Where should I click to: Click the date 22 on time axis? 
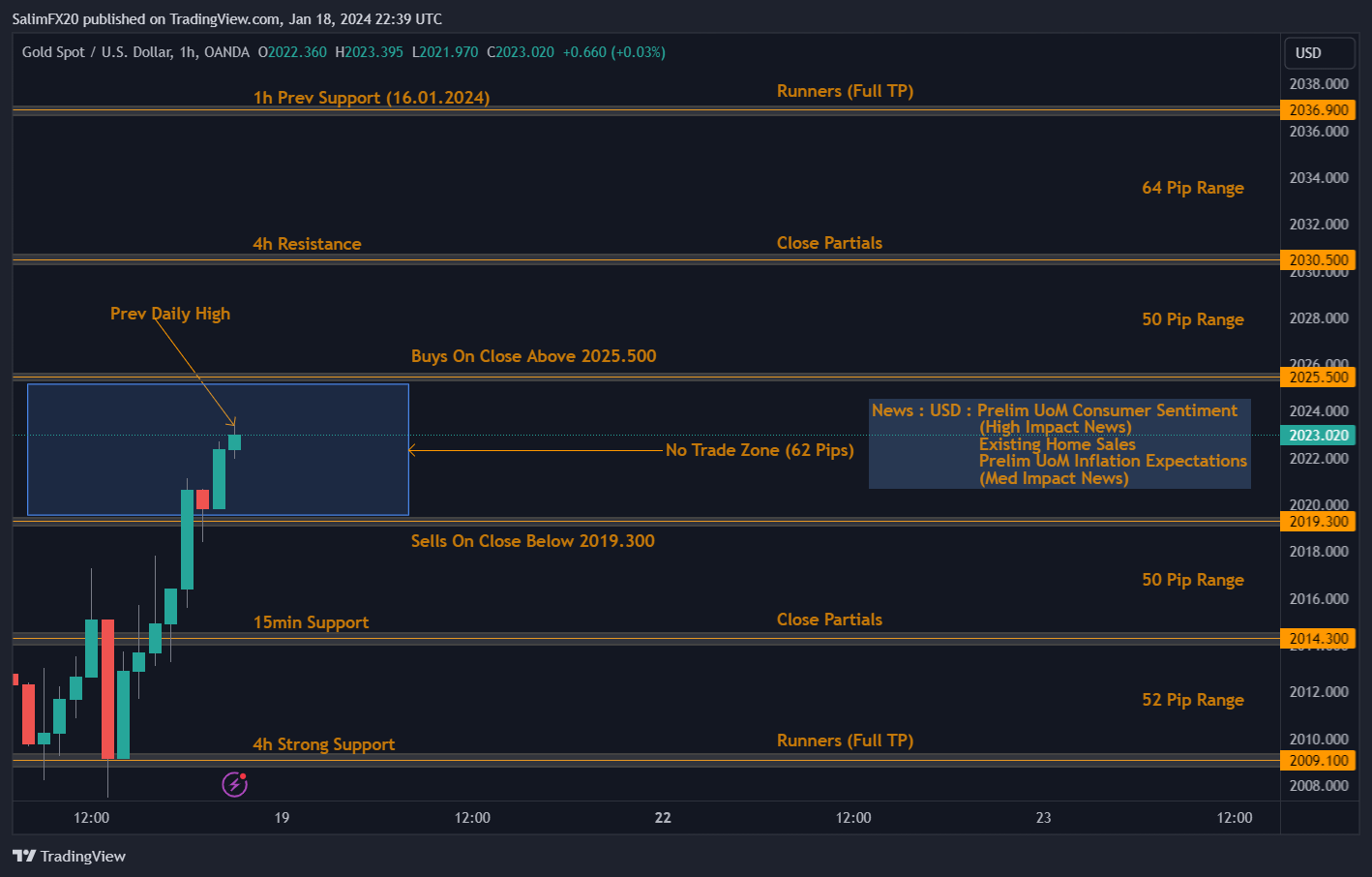click(x=663, y=818)
